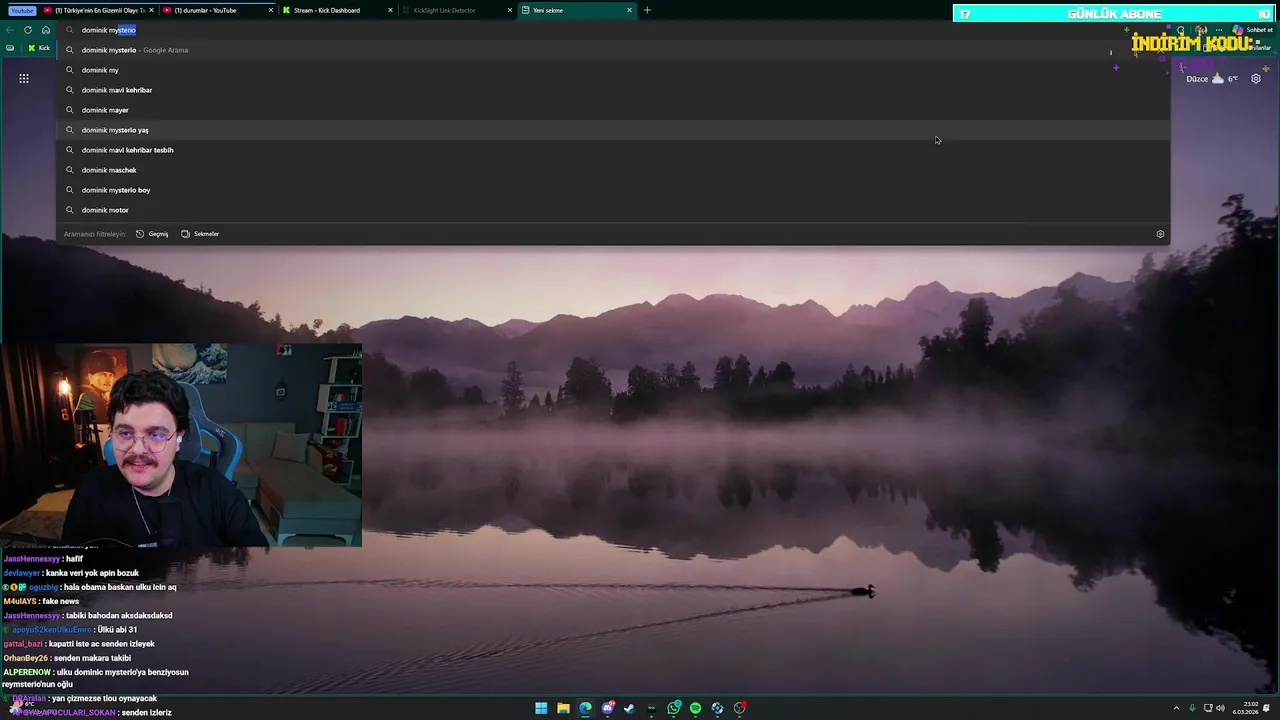
Task: Open Windows Start menu
Action: [x=541, y=708]
